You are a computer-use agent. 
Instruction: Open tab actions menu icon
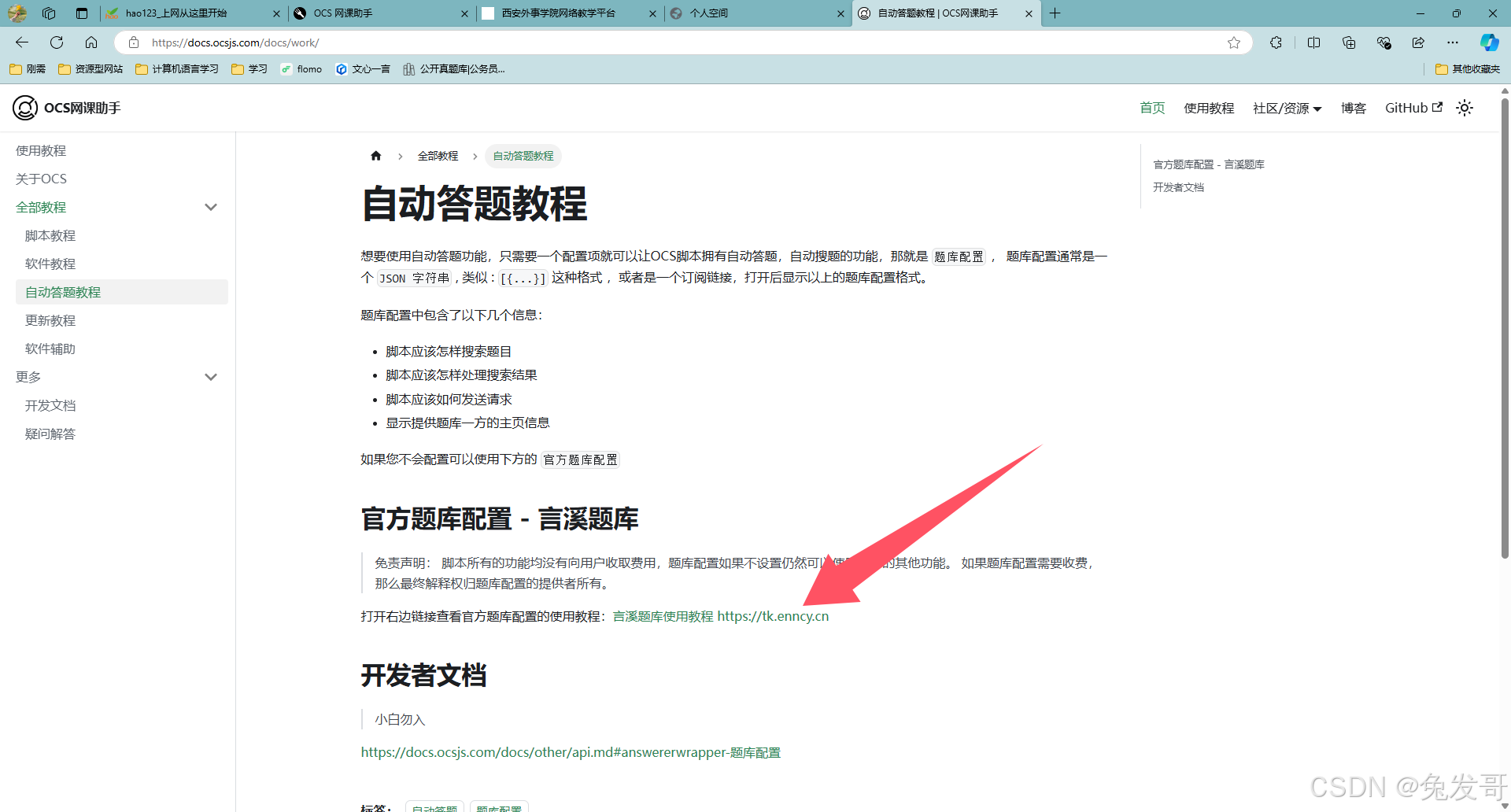click(x=82, y=13)
